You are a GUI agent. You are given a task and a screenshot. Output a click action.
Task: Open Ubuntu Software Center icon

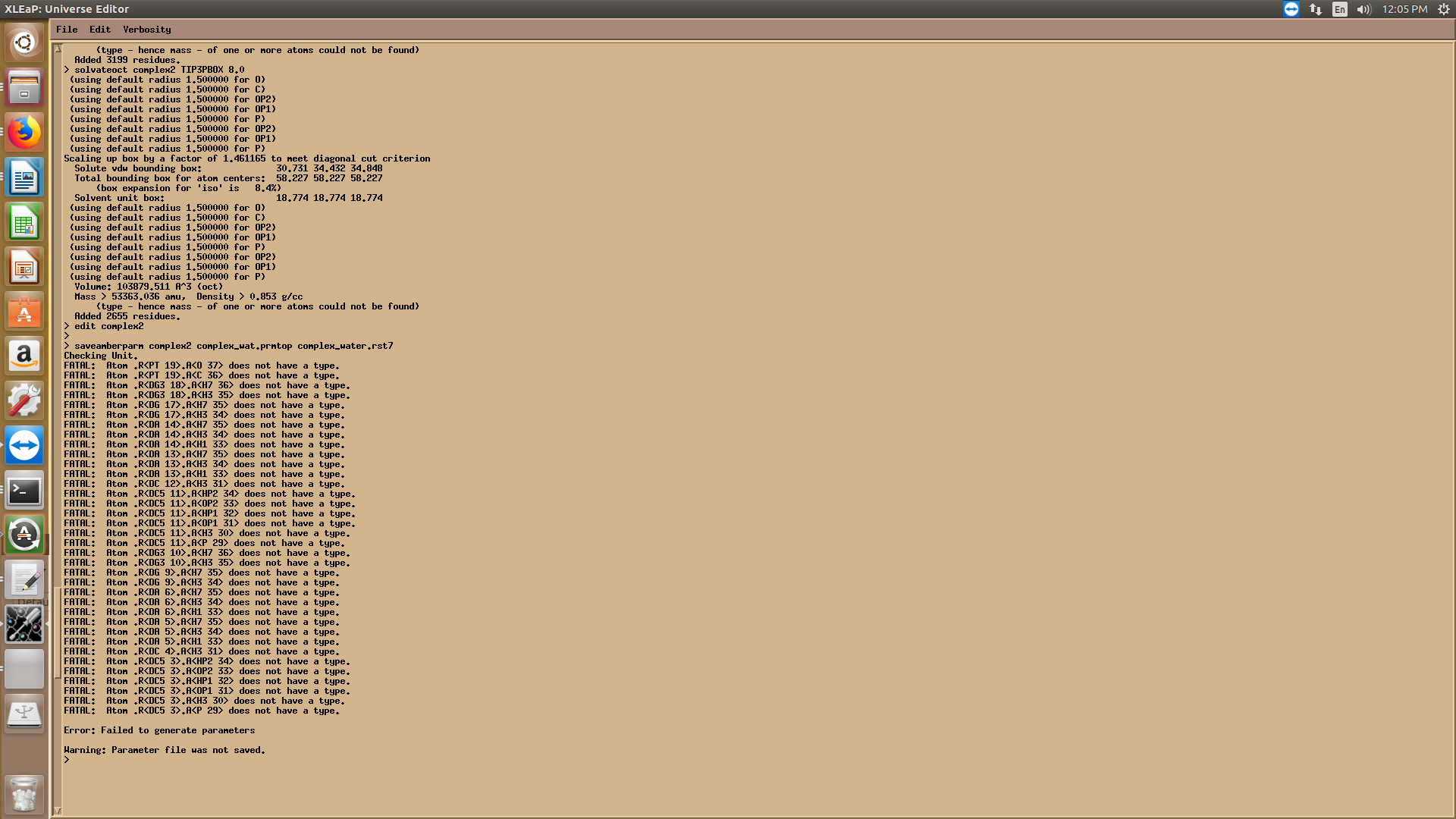pos(24,312)
